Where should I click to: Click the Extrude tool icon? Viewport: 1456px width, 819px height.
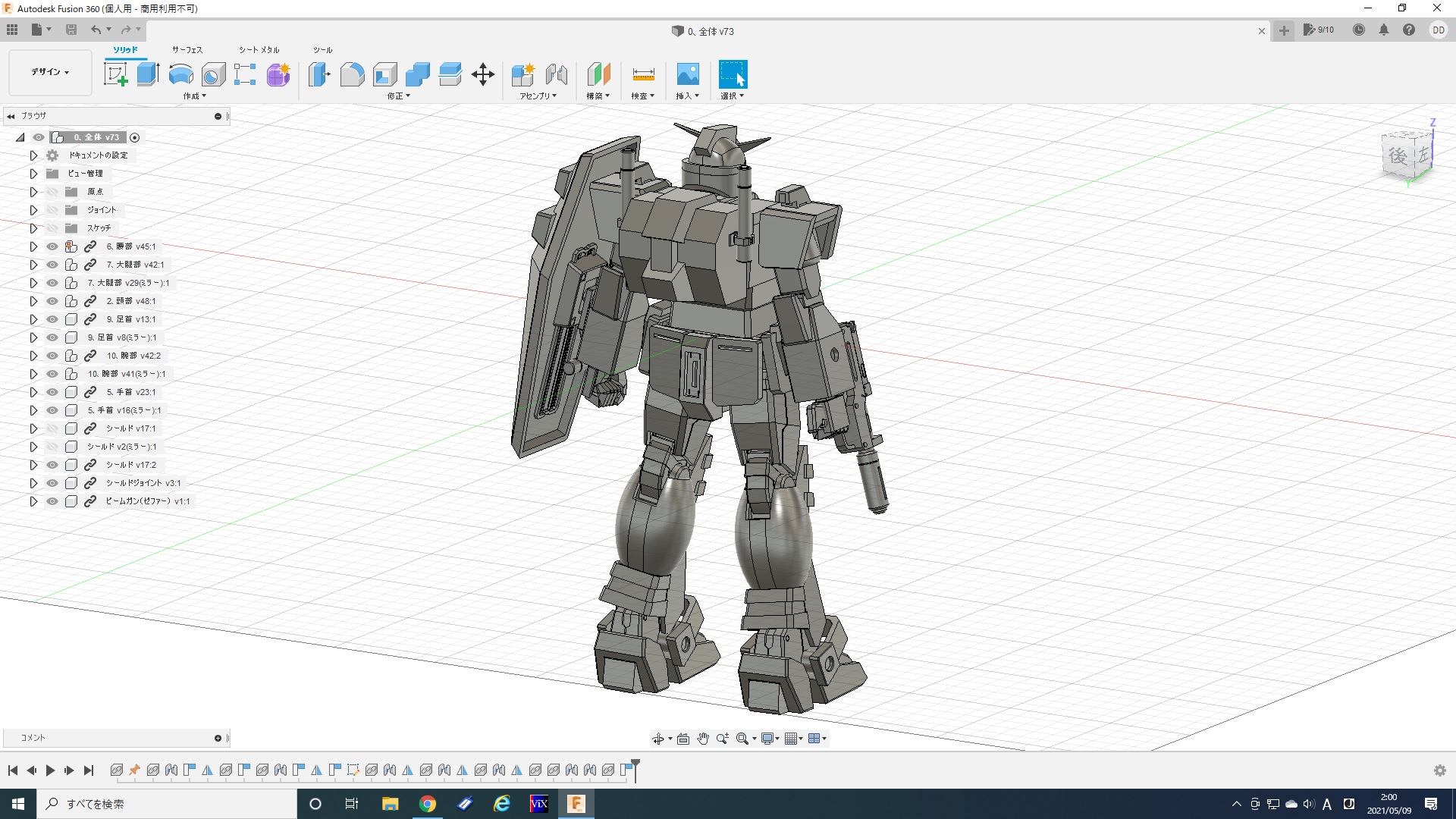coord(148,74)
